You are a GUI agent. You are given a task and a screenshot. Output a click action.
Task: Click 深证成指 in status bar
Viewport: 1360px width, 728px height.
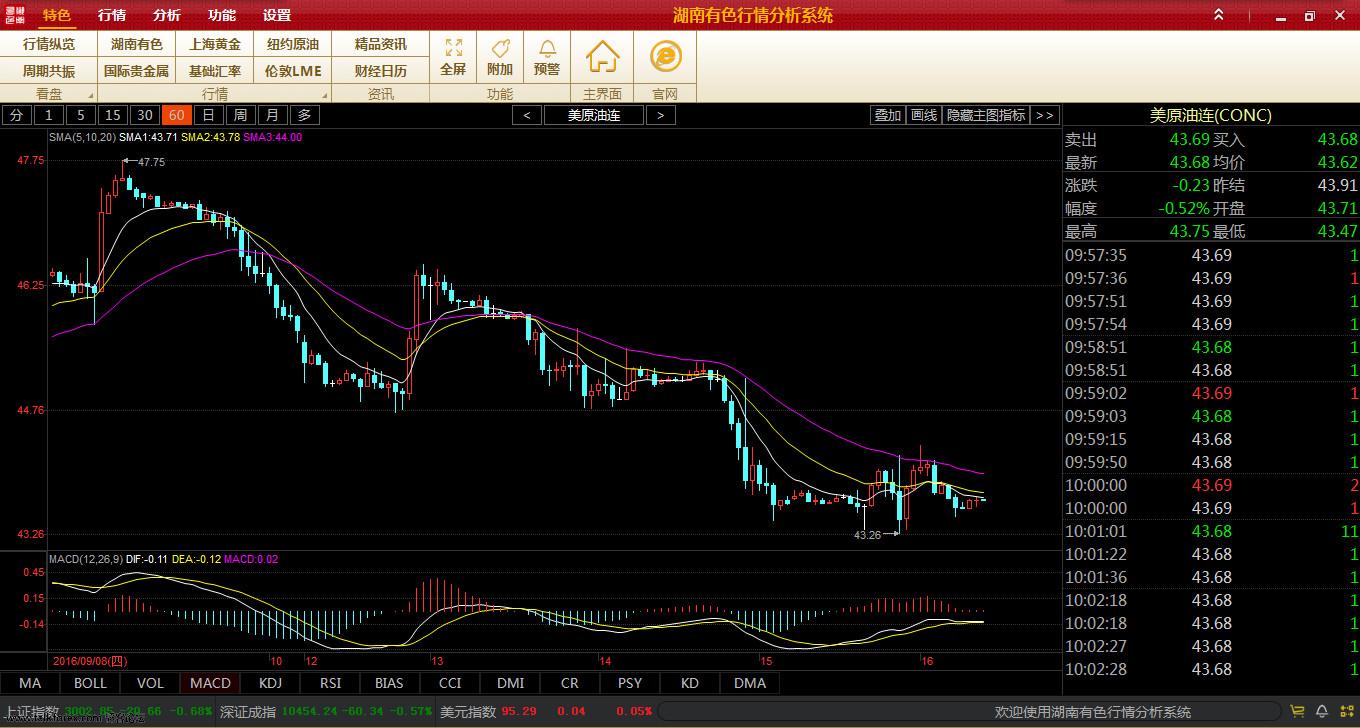point(248,712)
